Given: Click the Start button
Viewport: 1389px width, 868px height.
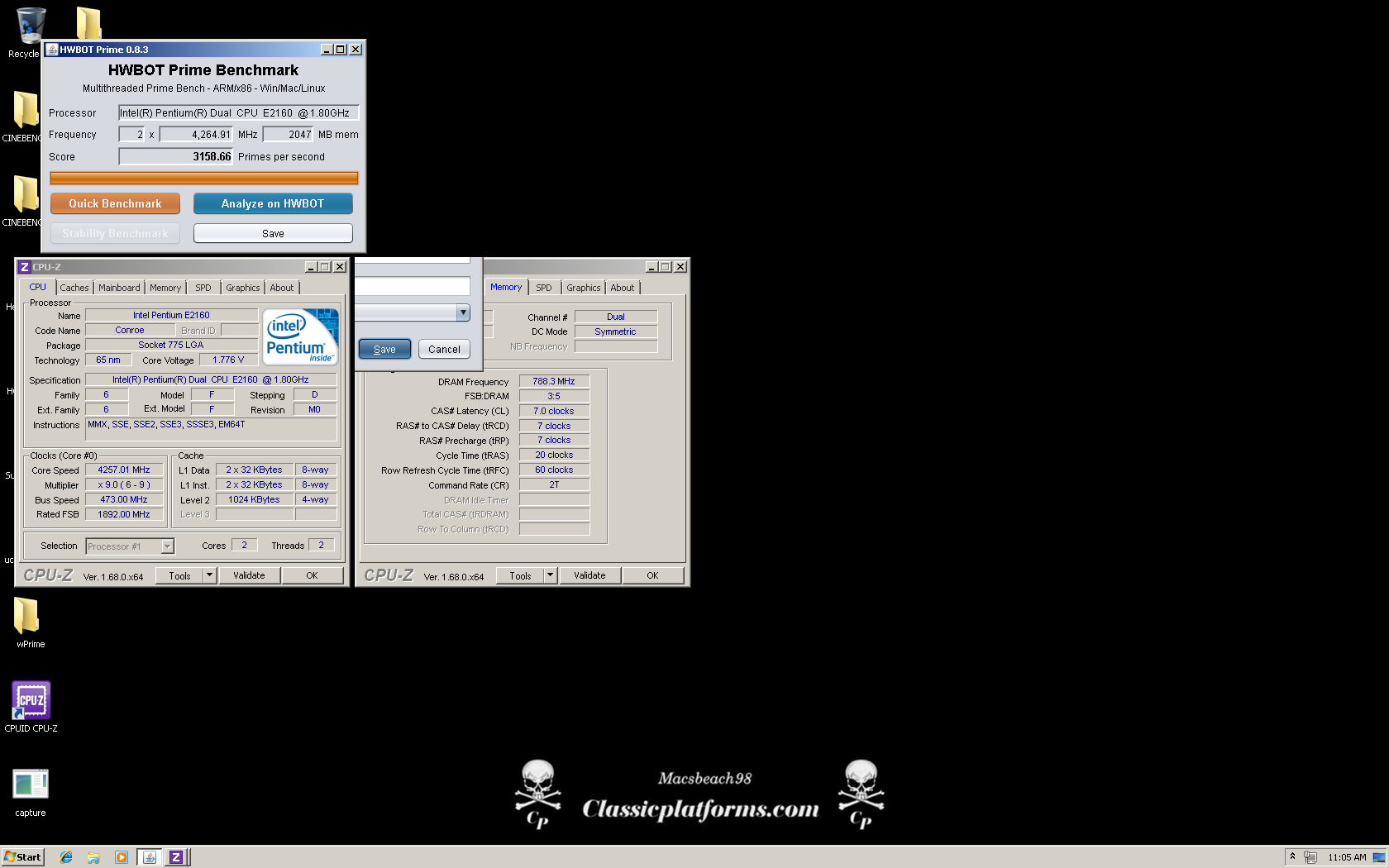Looking at the screenshot, I should point(22,857).
